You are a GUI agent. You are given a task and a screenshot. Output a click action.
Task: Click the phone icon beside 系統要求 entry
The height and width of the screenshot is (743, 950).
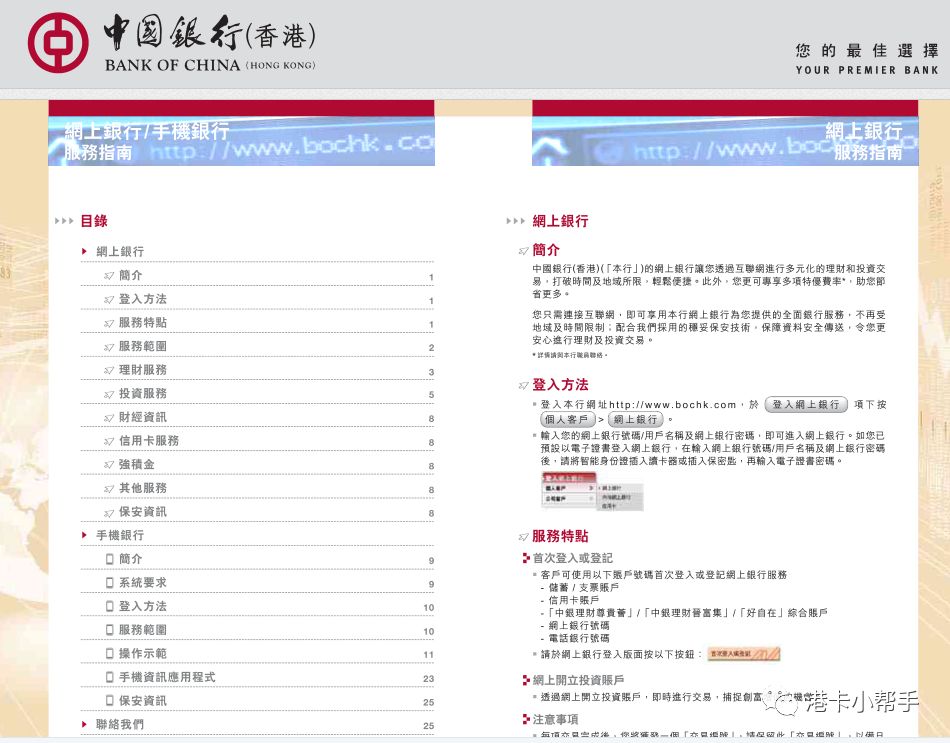[x=110, y=582]
